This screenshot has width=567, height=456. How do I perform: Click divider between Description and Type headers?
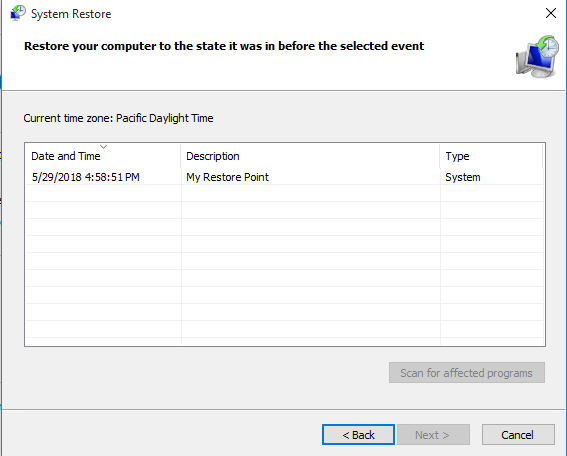coord(440,156)
